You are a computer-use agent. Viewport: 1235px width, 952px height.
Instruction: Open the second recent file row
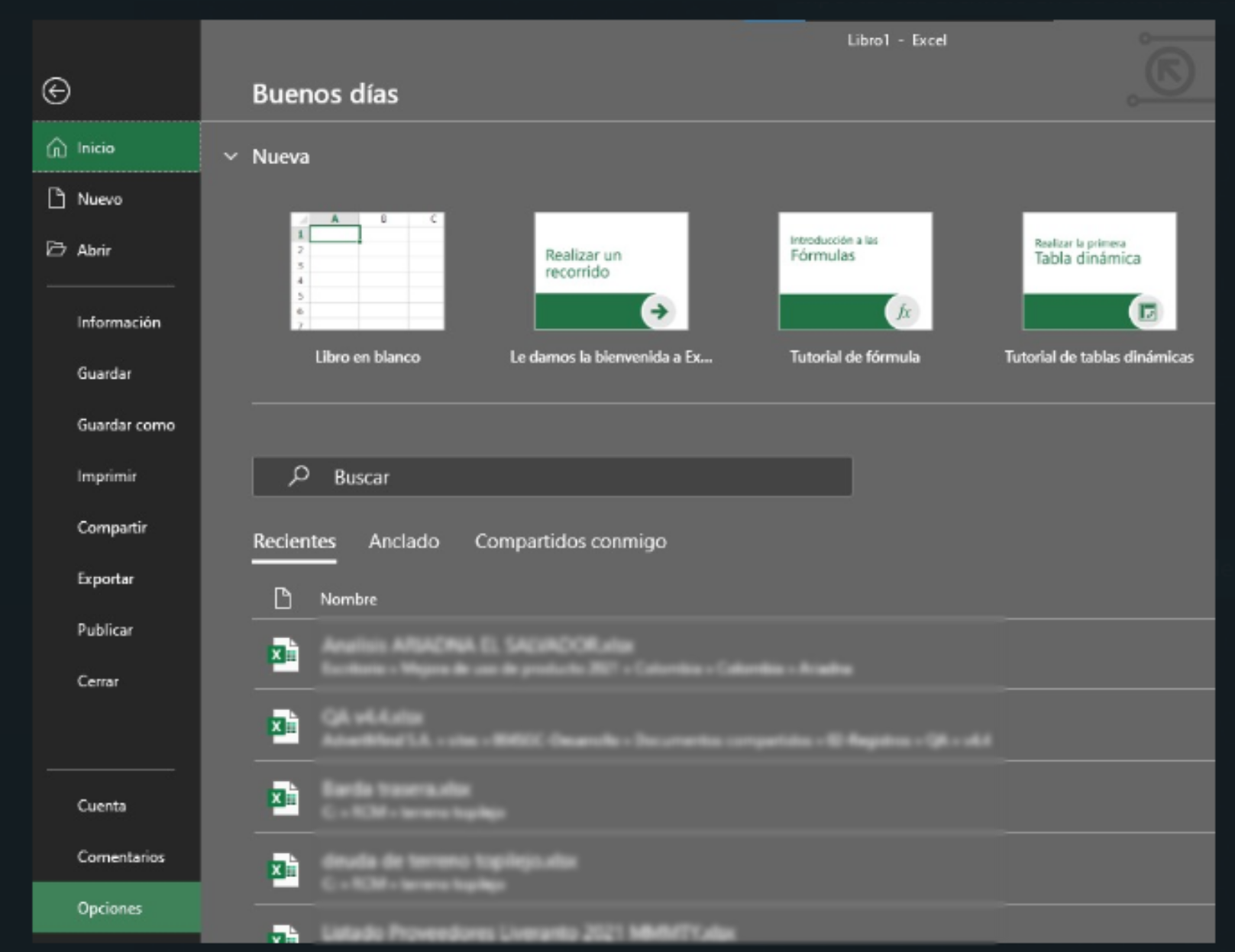click(733, 726)
